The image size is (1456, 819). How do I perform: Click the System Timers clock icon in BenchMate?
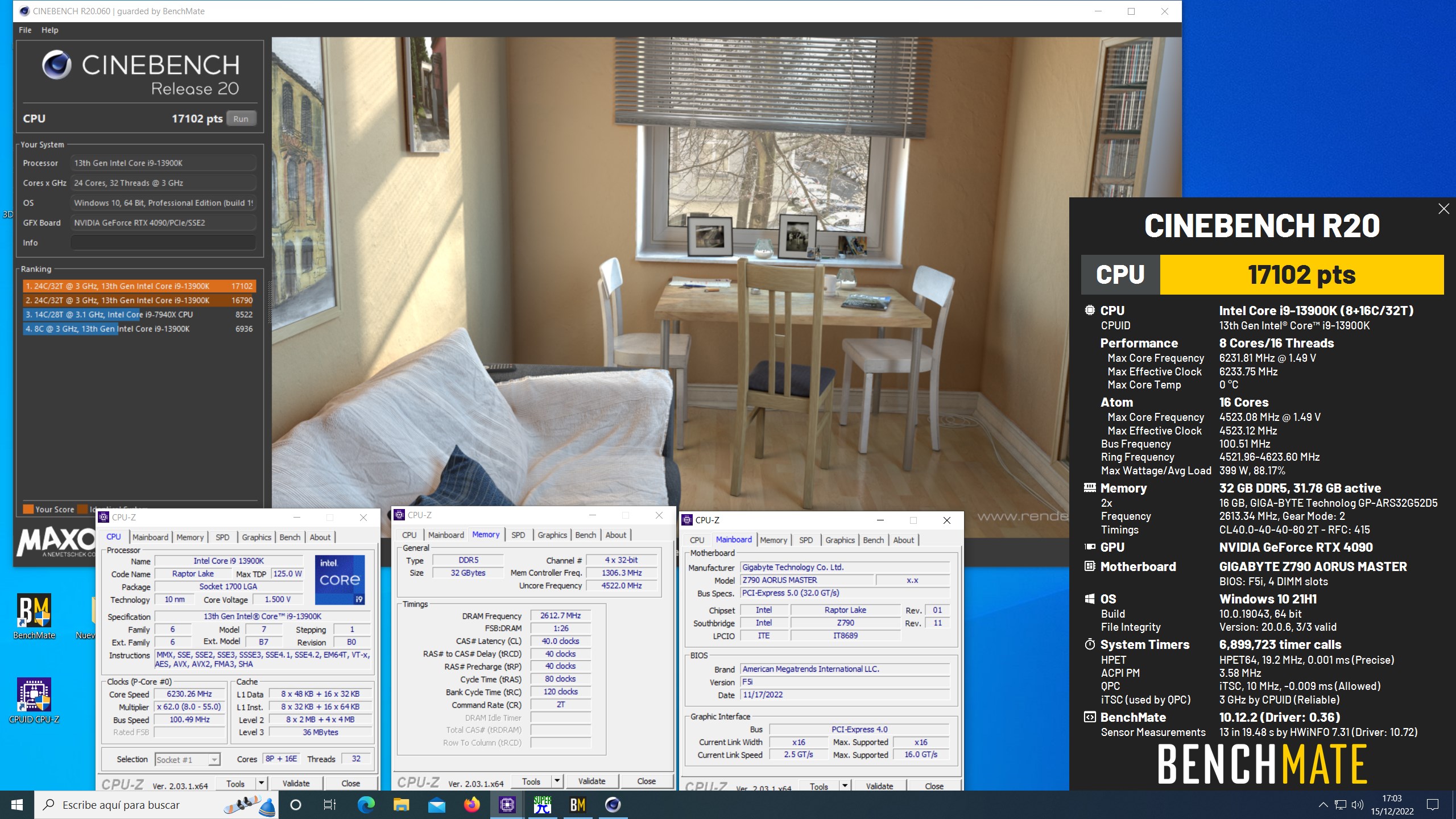pos(1090,644)
